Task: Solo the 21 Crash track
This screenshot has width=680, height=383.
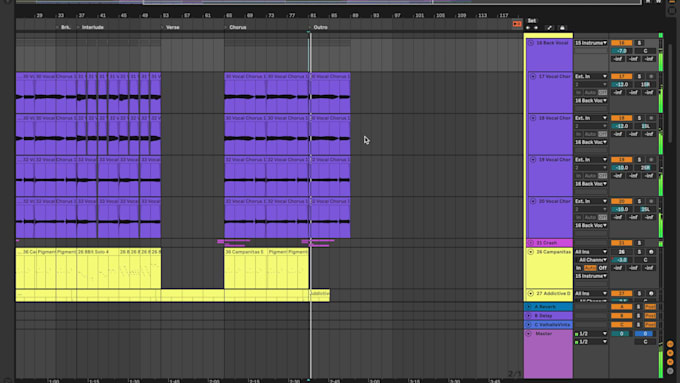Action: pos(639,243)
